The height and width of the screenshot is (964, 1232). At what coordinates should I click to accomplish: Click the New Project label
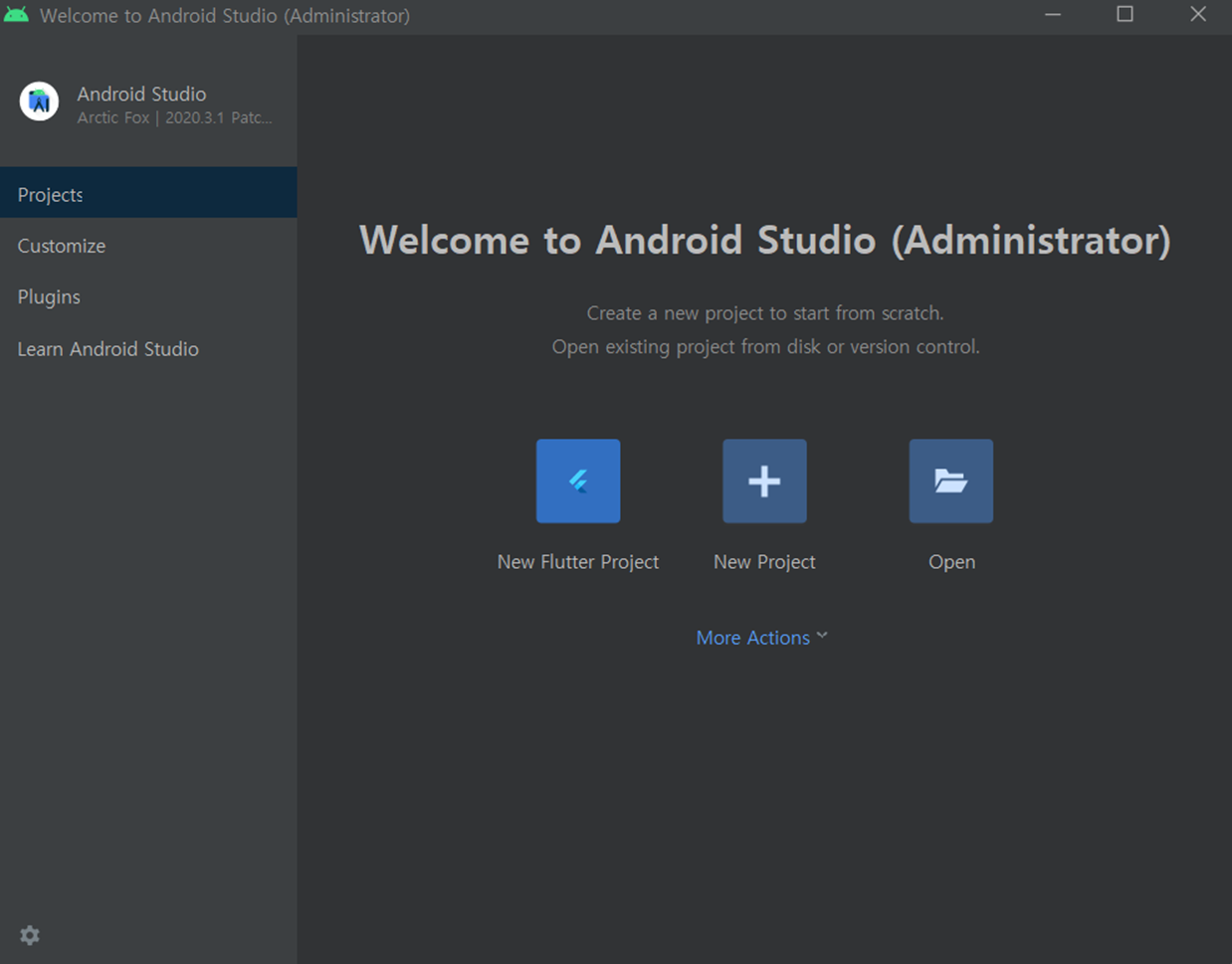point(764,562)
